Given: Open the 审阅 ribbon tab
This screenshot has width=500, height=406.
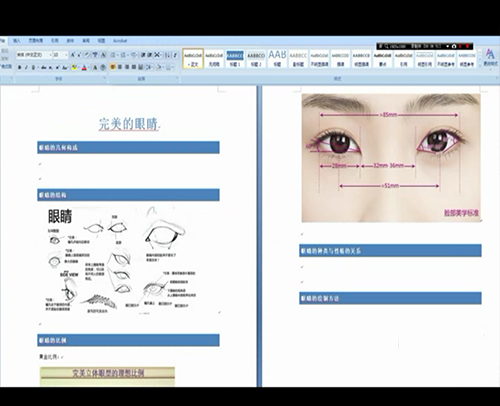Looking at the screenshot, I should coord(86,41).
